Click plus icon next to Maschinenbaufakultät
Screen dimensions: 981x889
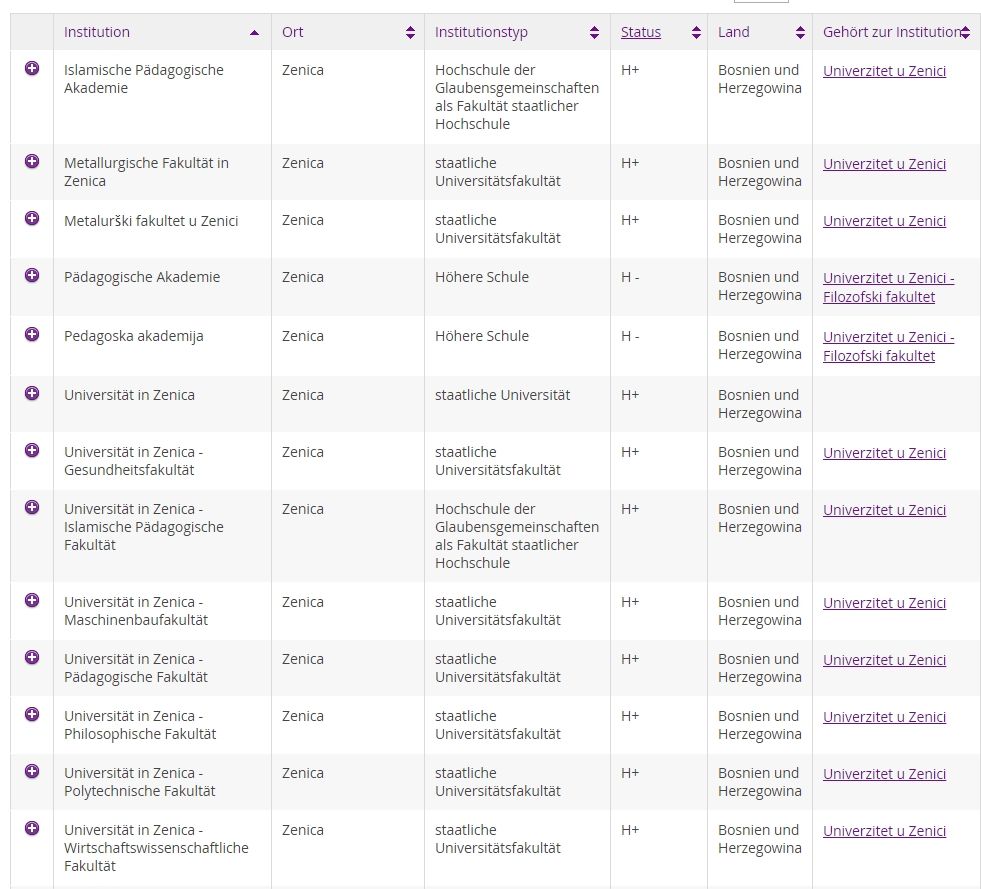pyautogui.click(x=32, y=600)
